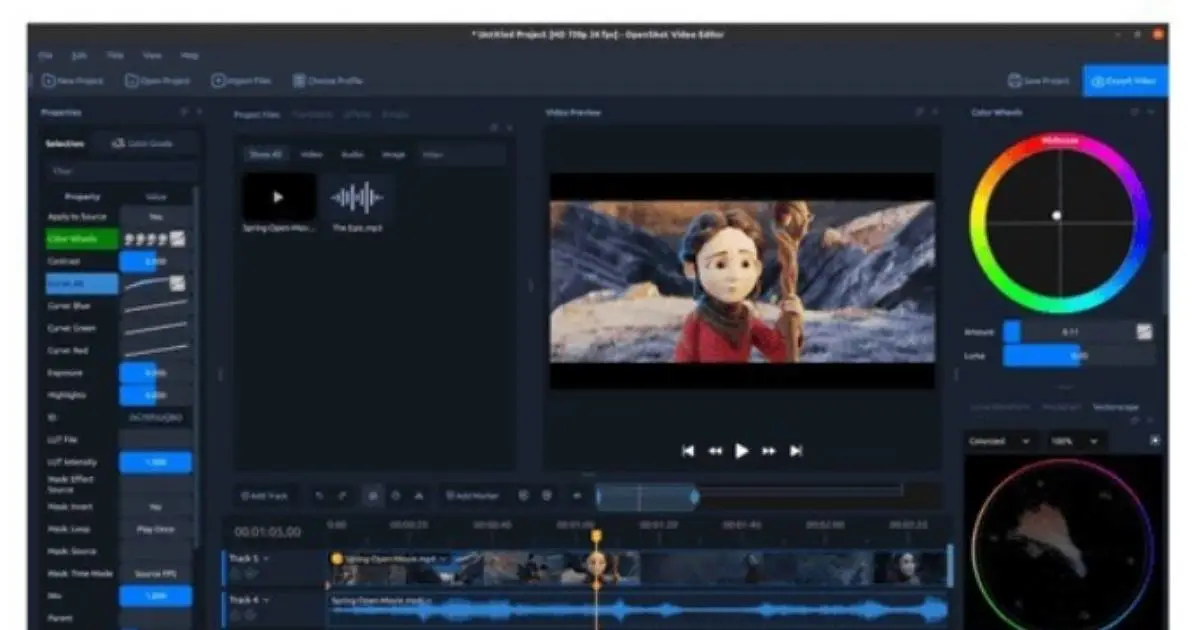This screenshot has width=1200, height=630.
Task: Toggle the snapping icon in timeline toolbar
Action: [371, 496]
